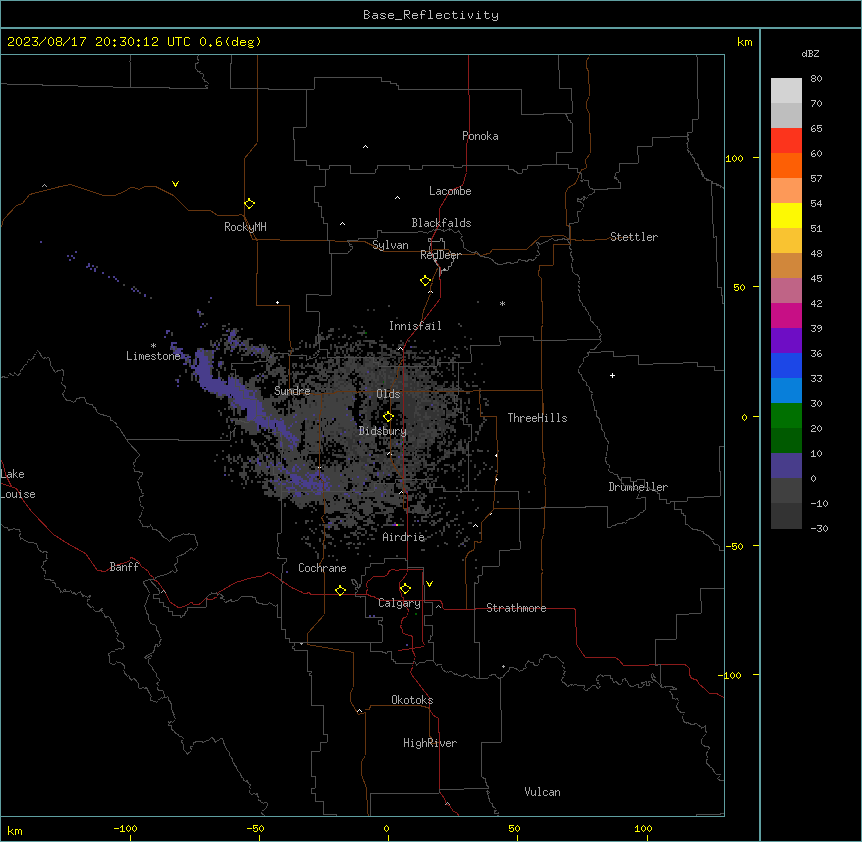Click the dBZ legend heading
The width and height of the screenshot is (862, 842).
pos(810,53)
